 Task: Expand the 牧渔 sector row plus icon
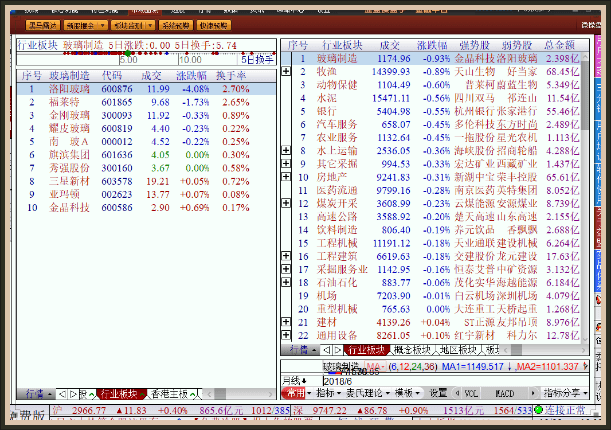[286, 71]
